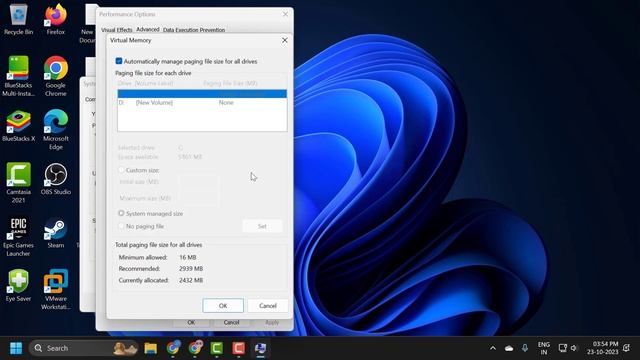The height and width of the screenshot is (360, 640).
Task: Launch BlueStacks X from desktop
Action: pyautogui.click(x=18, y=126)
